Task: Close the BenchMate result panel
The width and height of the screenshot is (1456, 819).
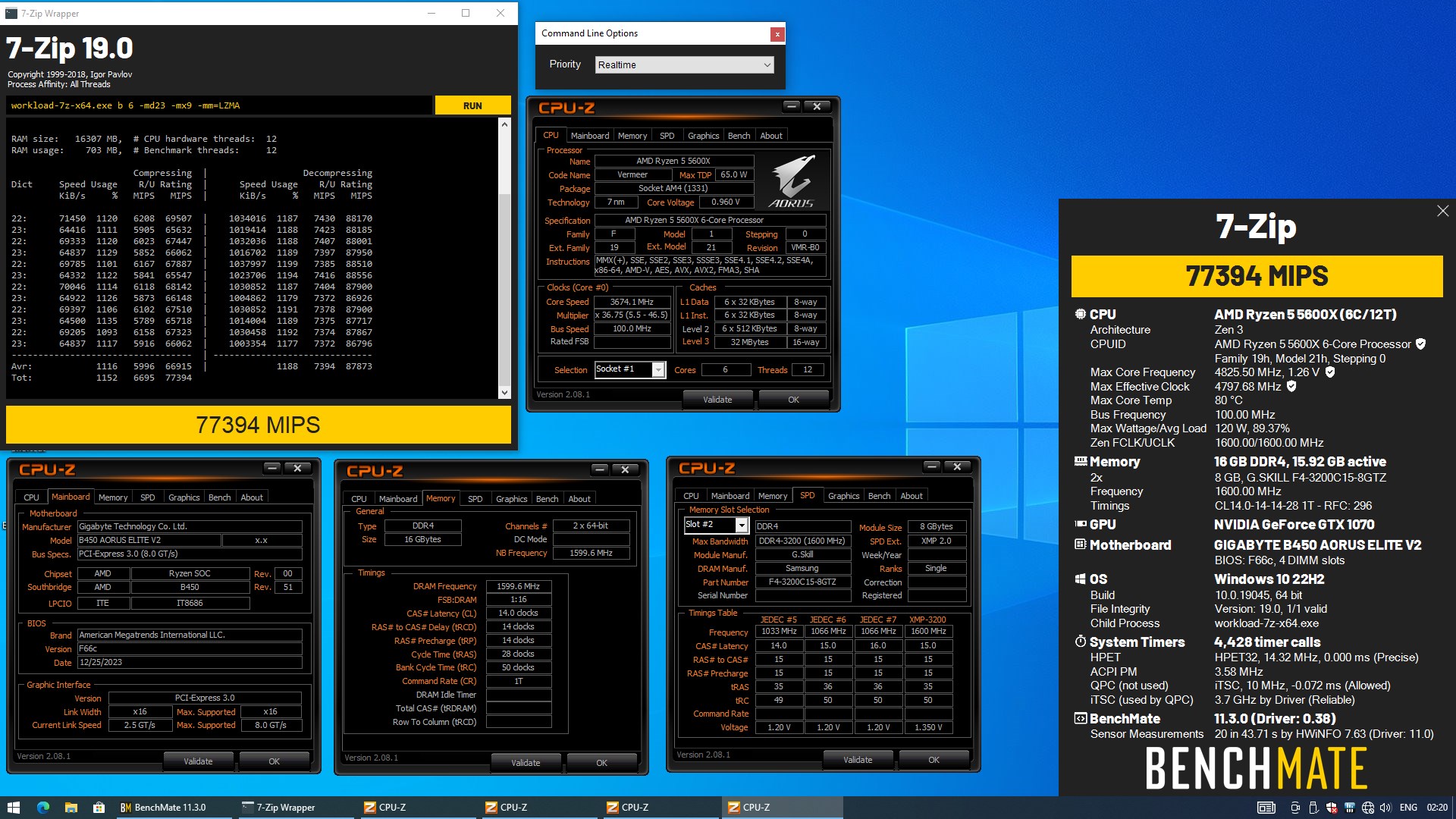Action: [x=1442, y=211]
